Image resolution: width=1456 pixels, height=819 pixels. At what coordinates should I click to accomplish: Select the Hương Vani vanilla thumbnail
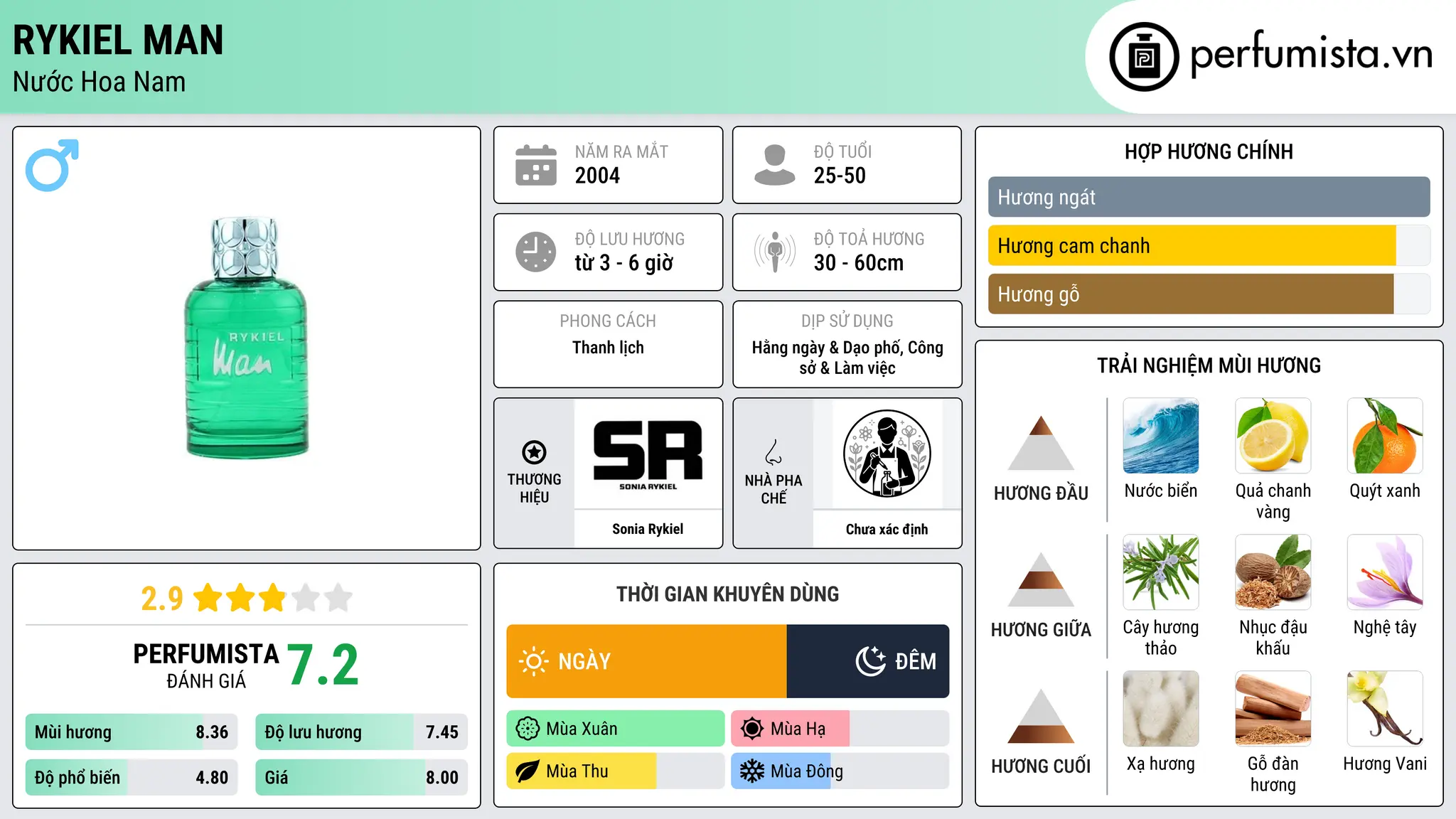(1385, 709)
